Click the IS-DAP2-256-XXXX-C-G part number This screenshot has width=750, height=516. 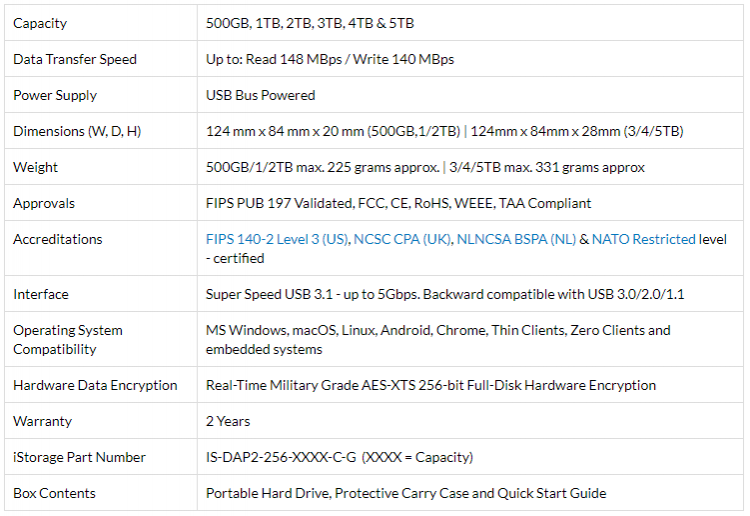click(281, 457)
